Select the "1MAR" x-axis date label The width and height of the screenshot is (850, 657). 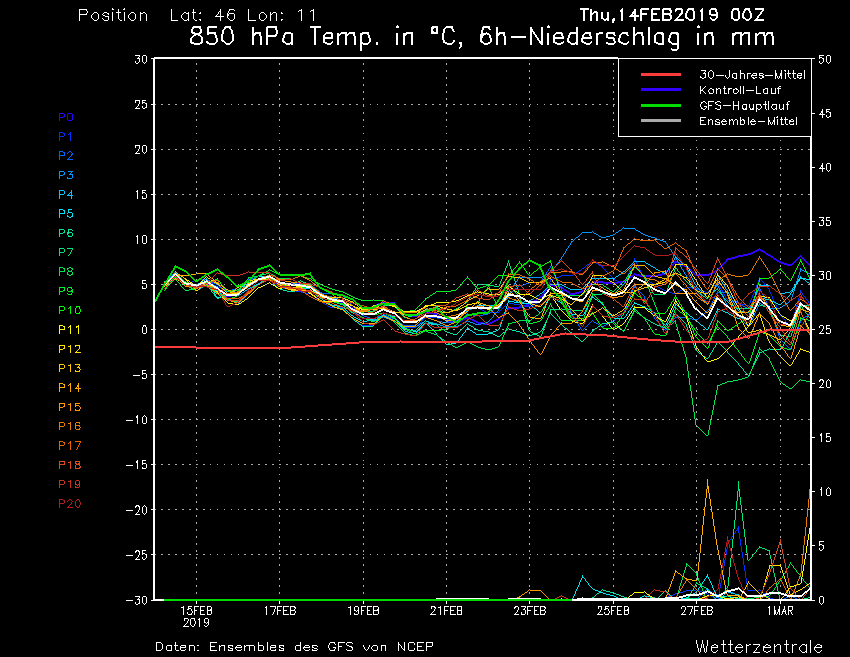pyautogui.click(x=780, y=611)
